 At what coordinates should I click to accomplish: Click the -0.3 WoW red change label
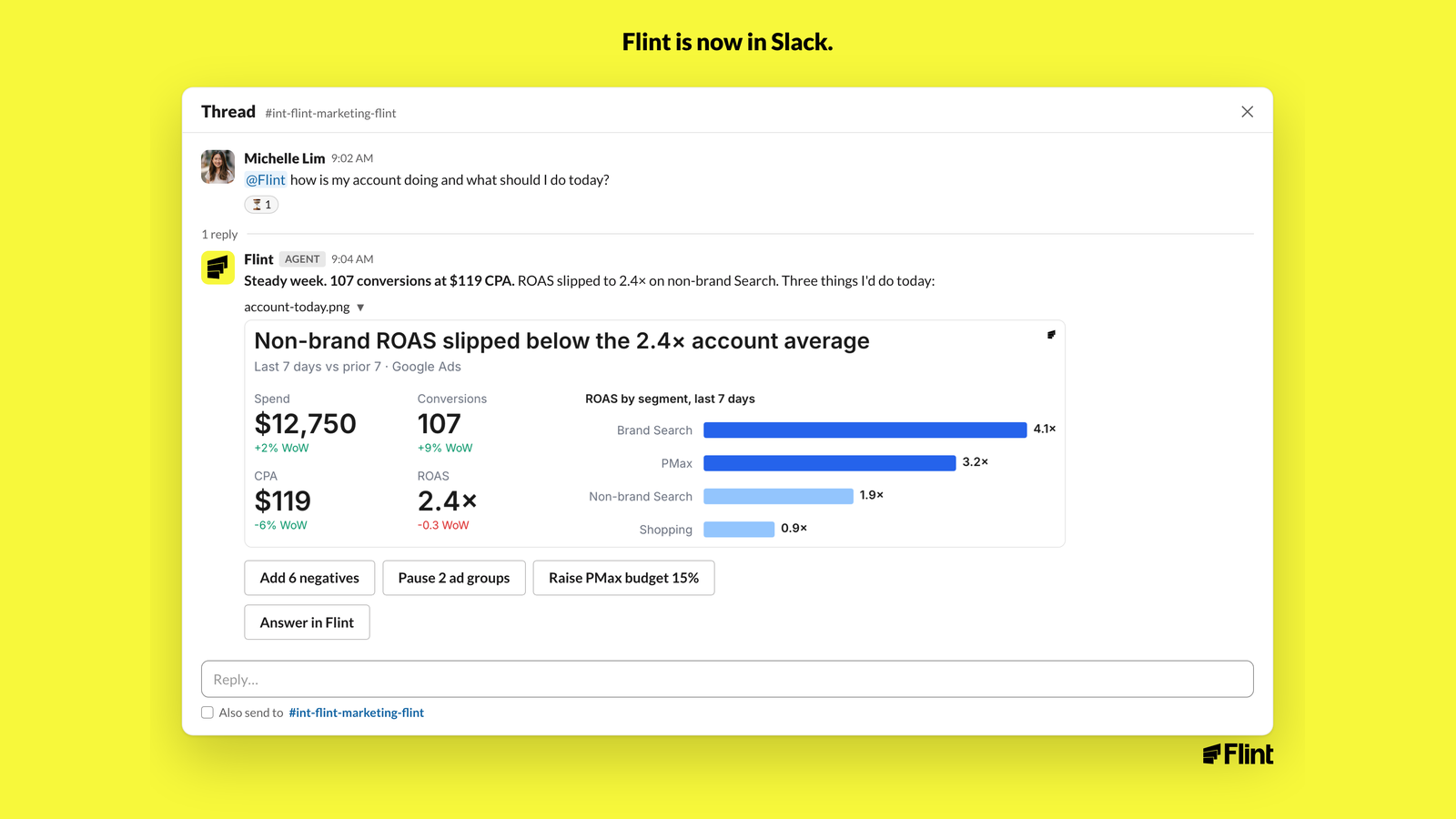click(x=443, y=525)
